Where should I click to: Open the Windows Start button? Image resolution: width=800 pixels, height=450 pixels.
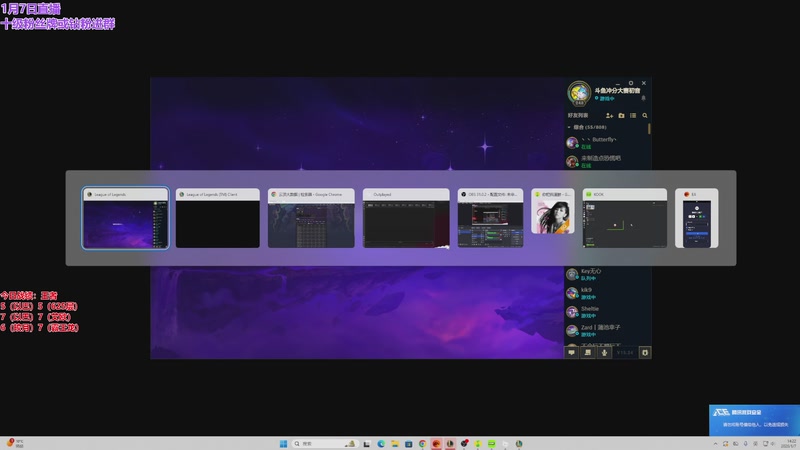pyautogui.click(x=283, y=444)
